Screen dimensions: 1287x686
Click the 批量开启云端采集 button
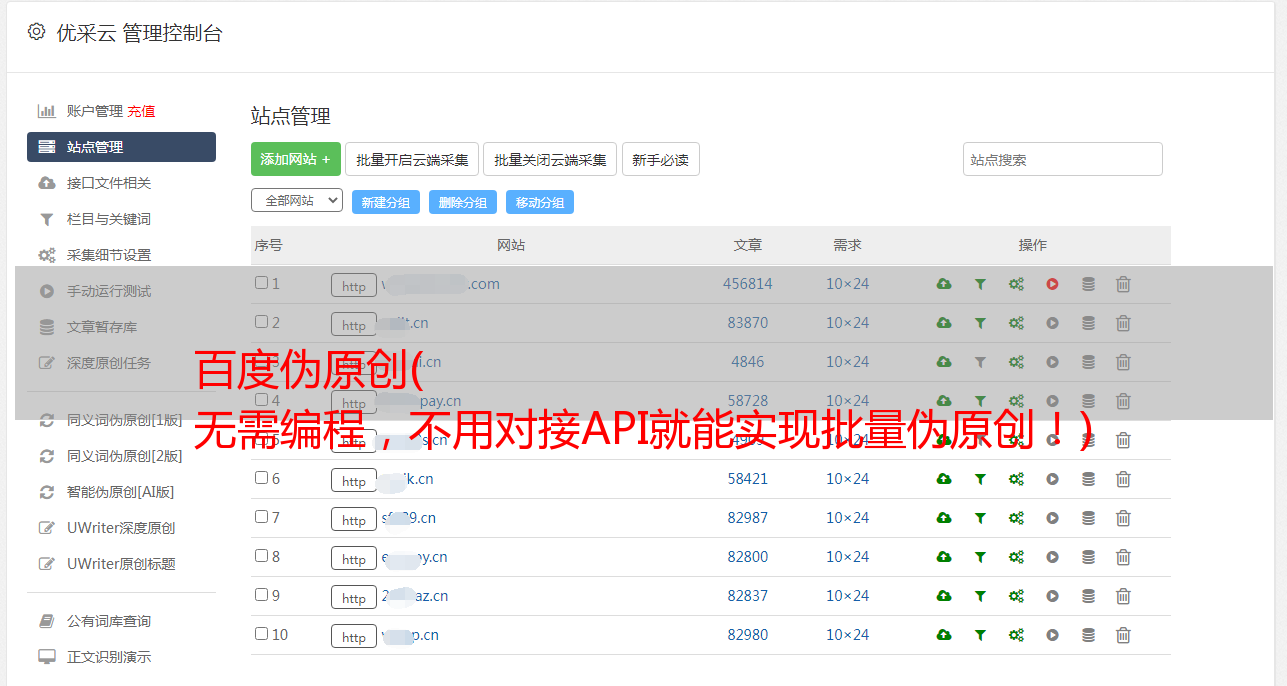tap(412, 159)
